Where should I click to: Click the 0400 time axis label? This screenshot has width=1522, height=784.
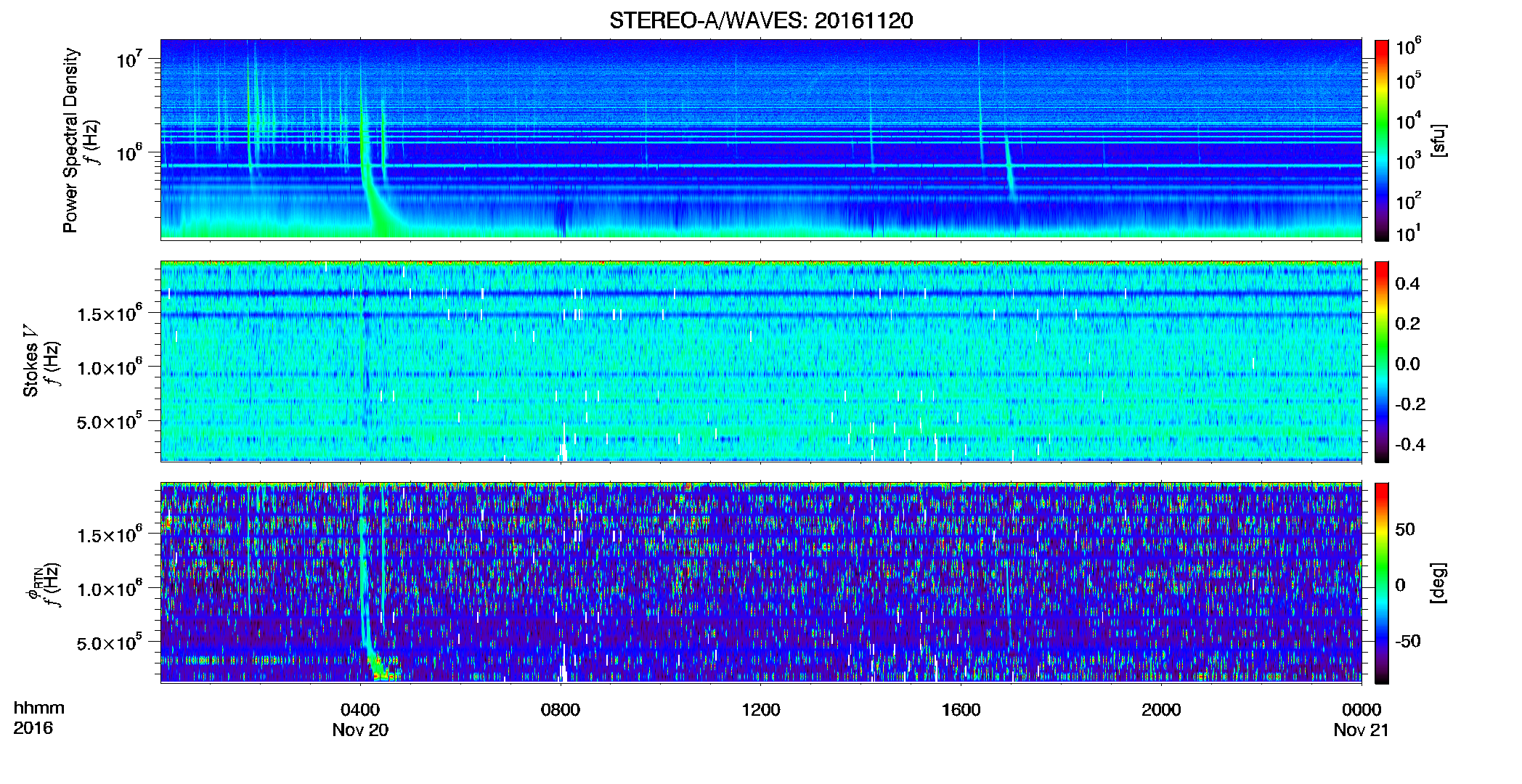360,710
